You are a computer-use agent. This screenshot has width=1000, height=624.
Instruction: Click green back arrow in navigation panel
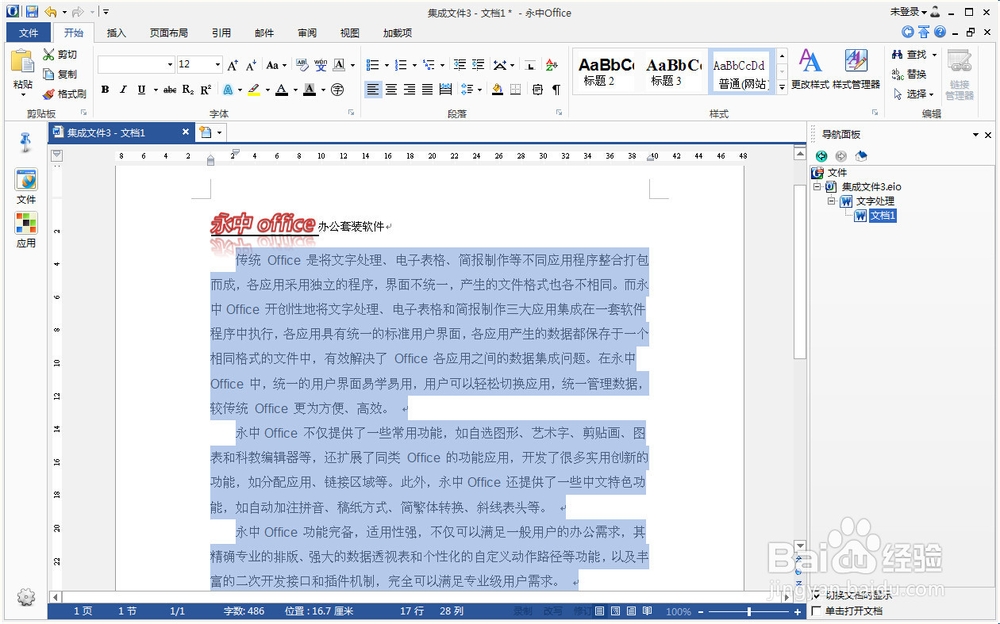(x=821, y=156)
